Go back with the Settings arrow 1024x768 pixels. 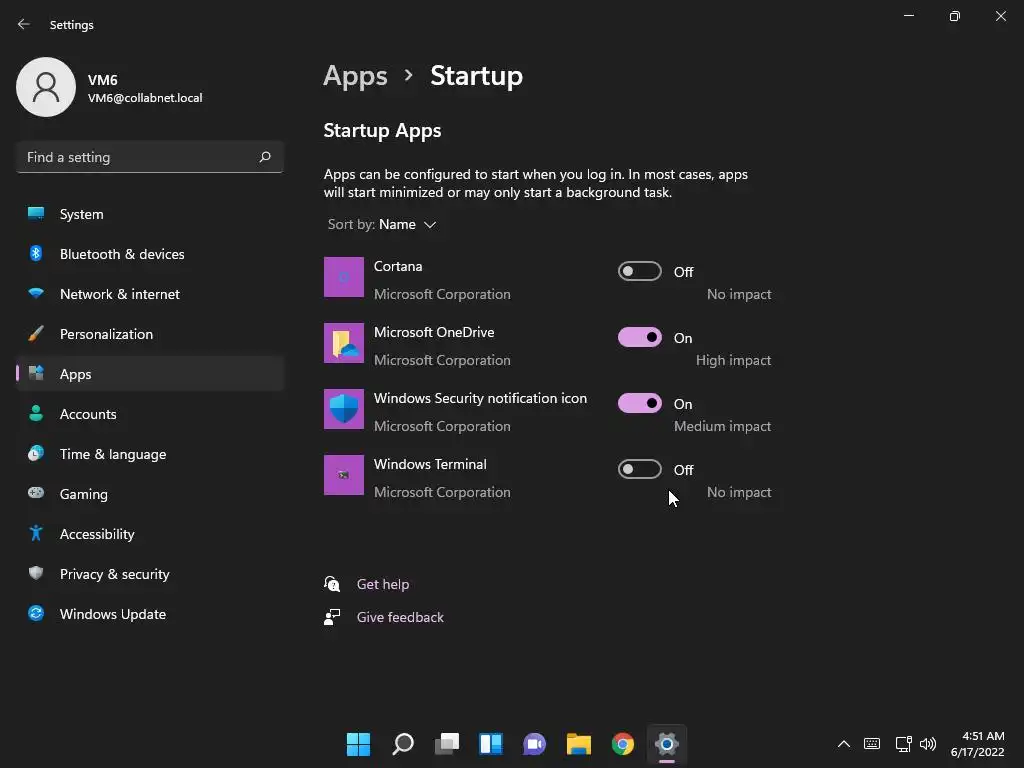24,24
